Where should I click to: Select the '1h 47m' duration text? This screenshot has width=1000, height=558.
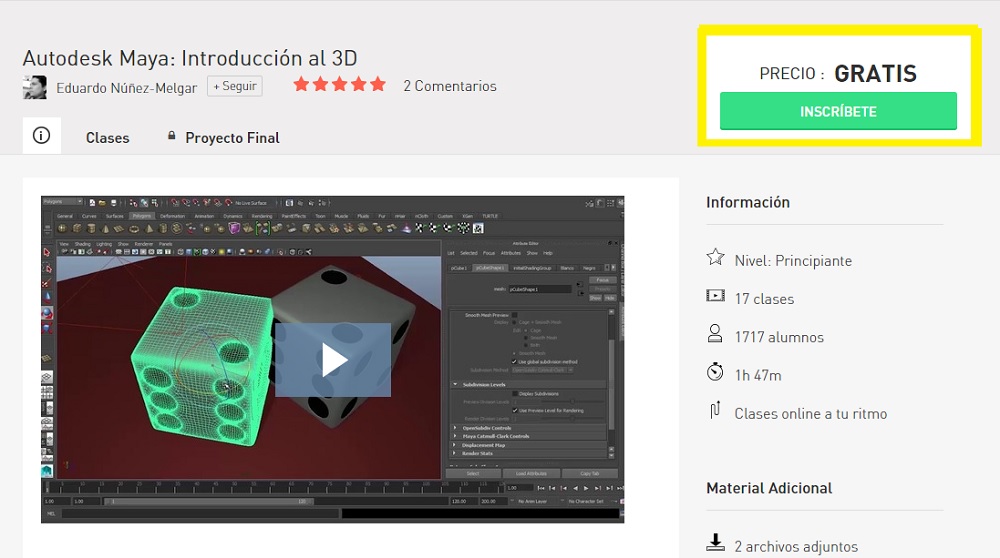pos(758,376)
